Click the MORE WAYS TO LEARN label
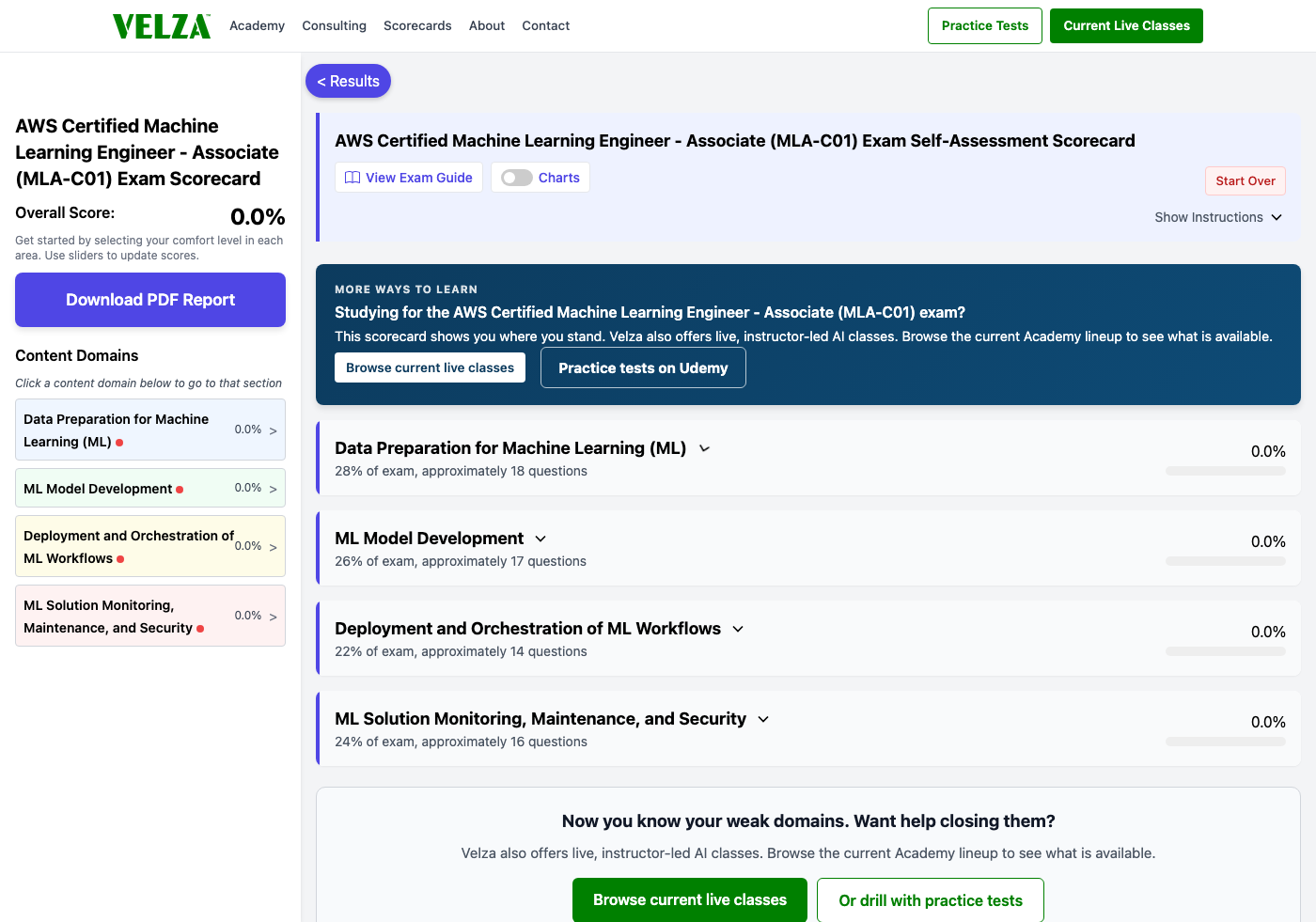The image size is (1316, 922). click(x=406, y=289)
